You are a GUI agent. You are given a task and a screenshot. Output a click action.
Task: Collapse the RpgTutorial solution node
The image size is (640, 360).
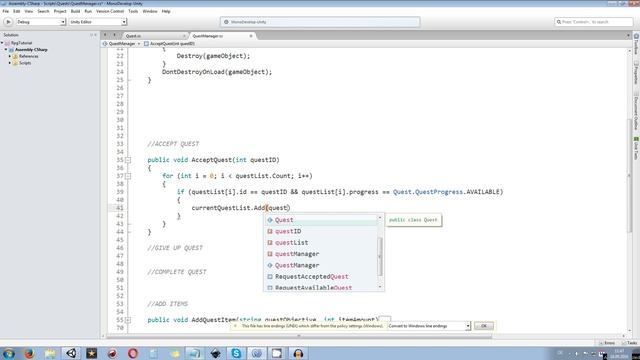[x=2, y=42]
